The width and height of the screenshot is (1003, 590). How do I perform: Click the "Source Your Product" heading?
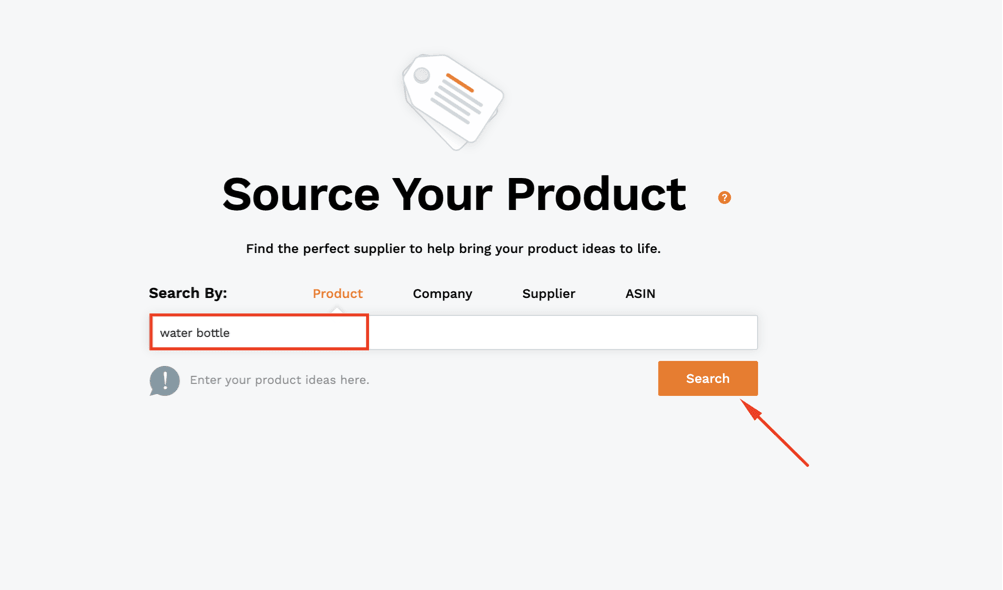[454, 194]
